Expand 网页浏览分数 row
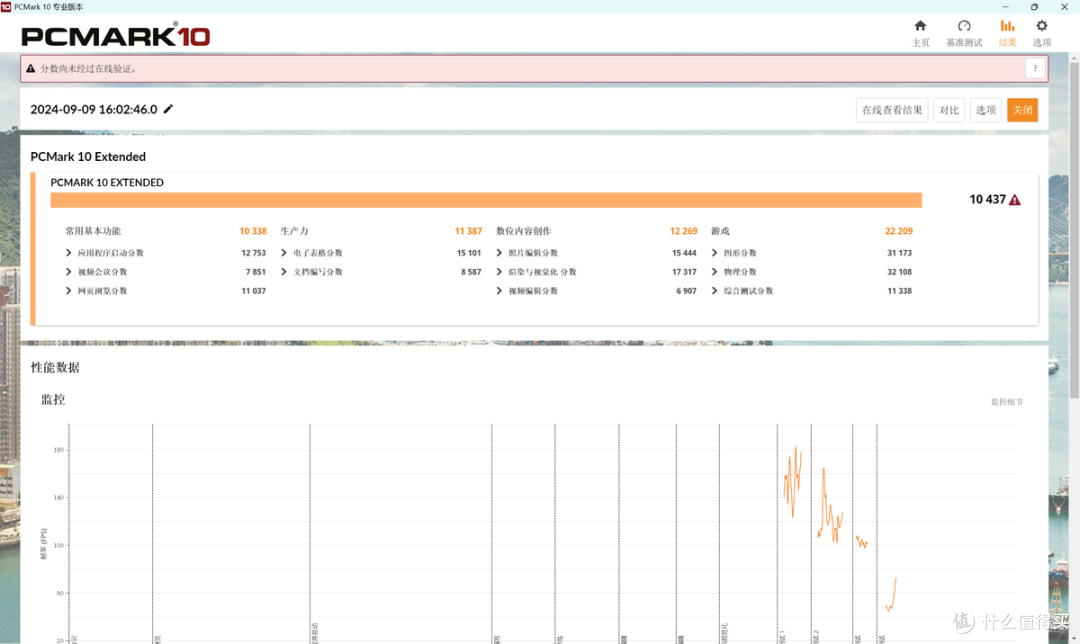Screen dimensions: 1080x644 pyautogui.click(x=68, y=291)
